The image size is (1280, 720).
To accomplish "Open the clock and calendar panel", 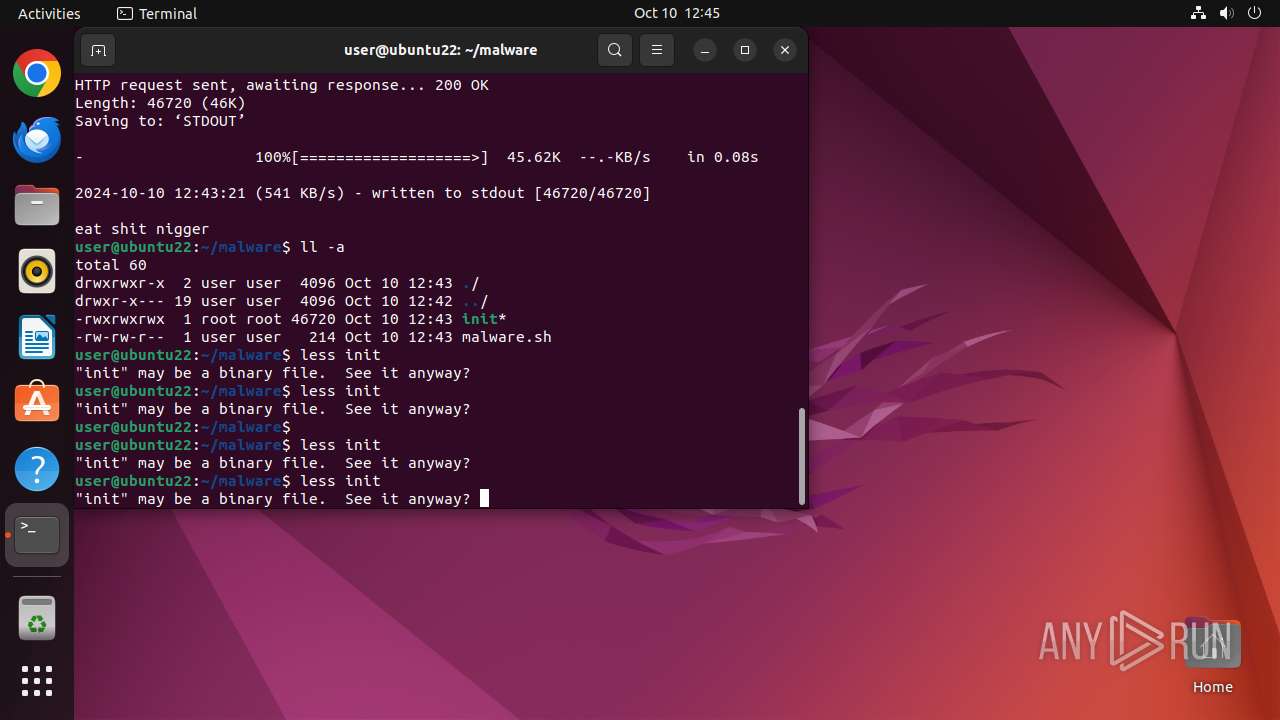I will click(677, 13).
